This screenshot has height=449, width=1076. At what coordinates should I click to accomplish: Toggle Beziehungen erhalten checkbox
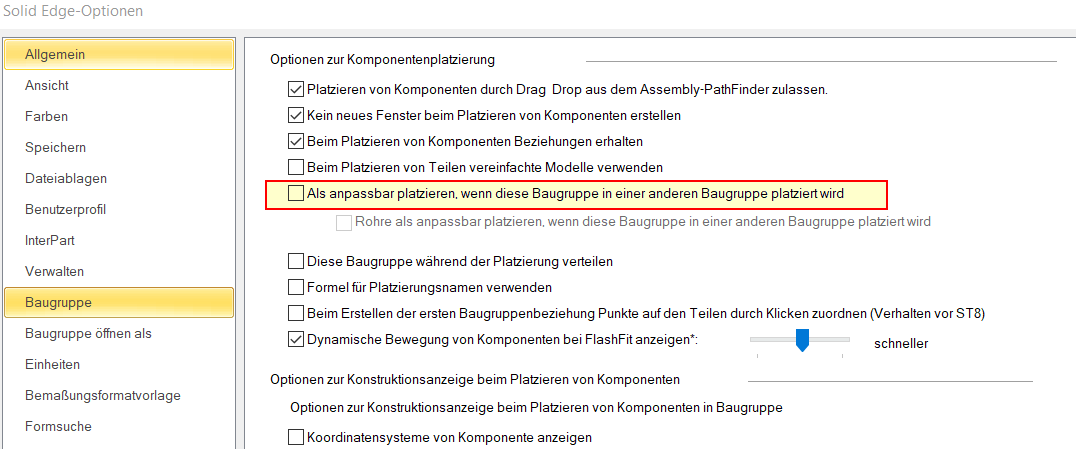[296, 141]
